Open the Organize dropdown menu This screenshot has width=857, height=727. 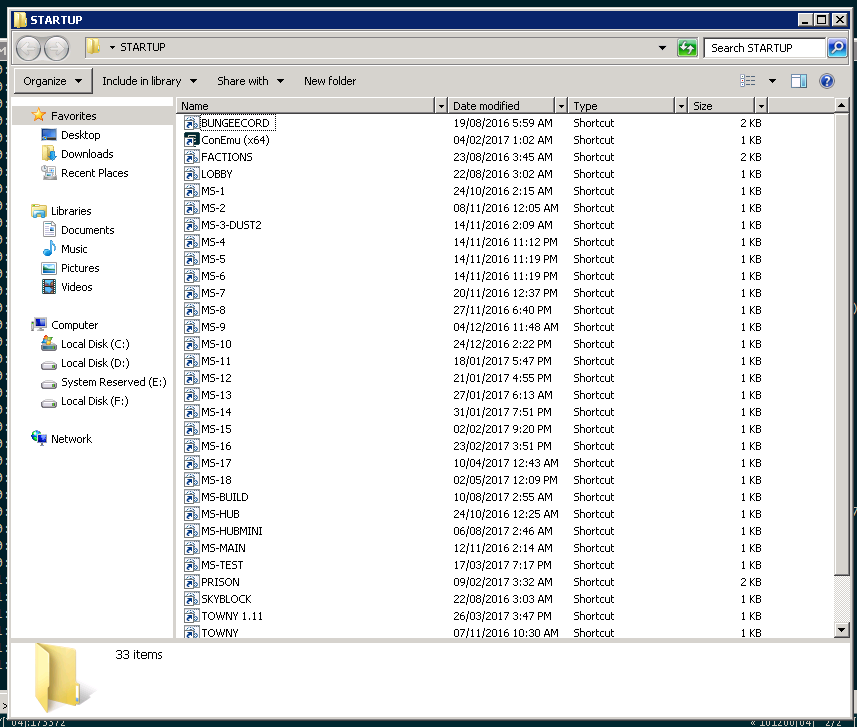[53, 81]
